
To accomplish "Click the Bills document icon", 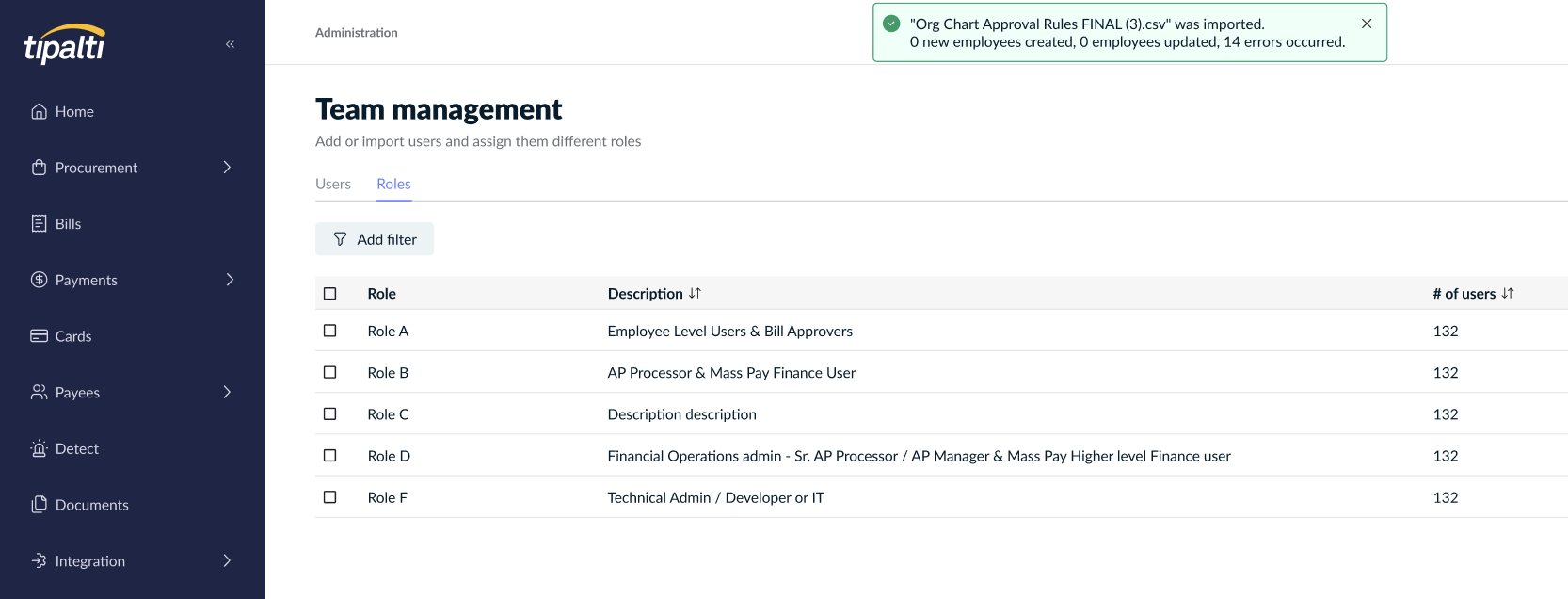I will click(39, 223).
